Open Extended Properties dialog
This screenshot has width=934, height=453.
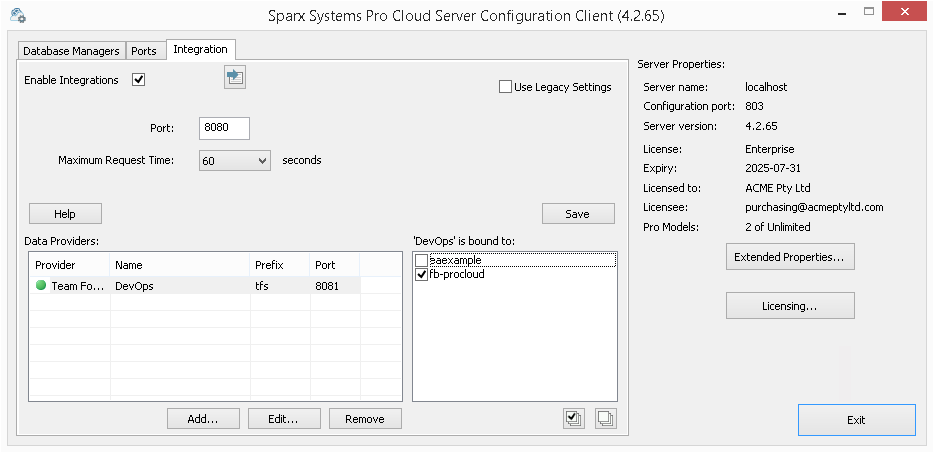pos(789,257)
